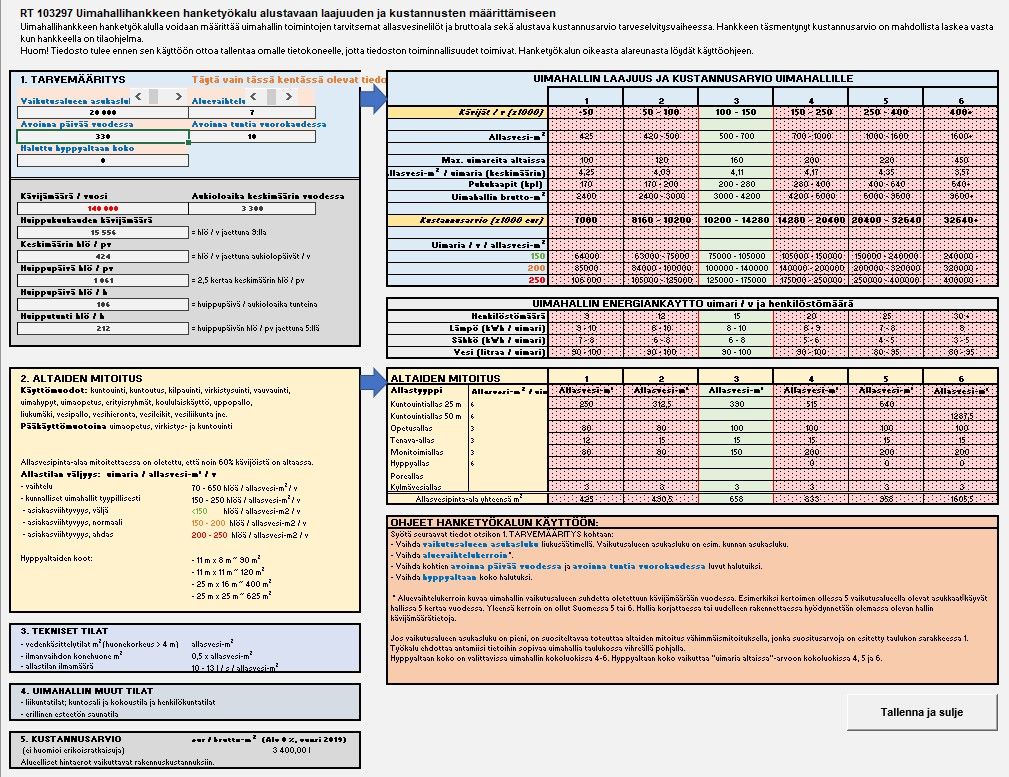Click the Tallenna ja sulje button
The image size is (1009, 777).
coord(921,712)
